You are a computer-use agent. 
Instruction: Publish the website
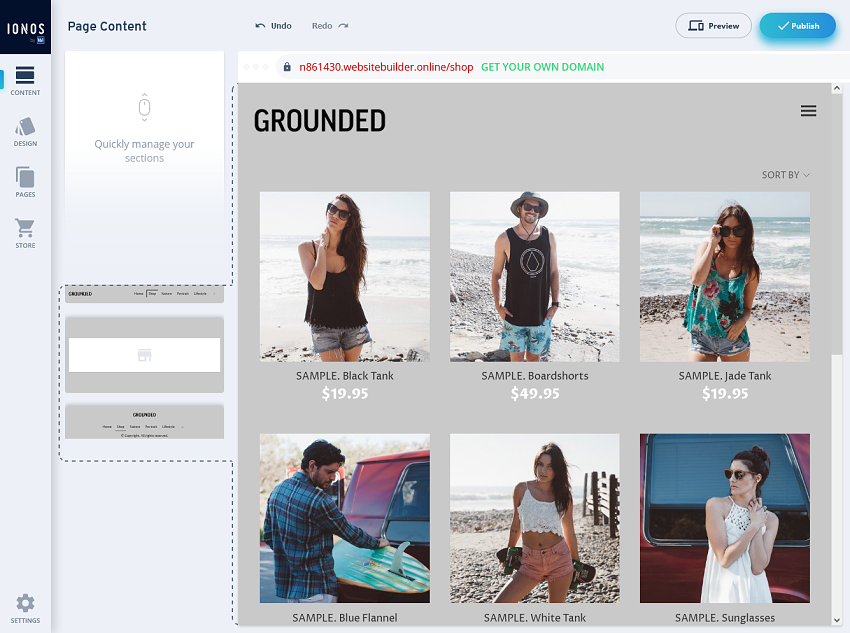pyautogui.click(x=797, y=26)
